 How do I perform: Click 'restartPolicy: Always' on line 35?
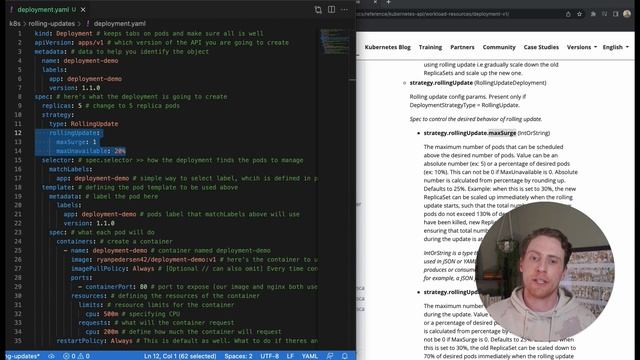[94, 341]
